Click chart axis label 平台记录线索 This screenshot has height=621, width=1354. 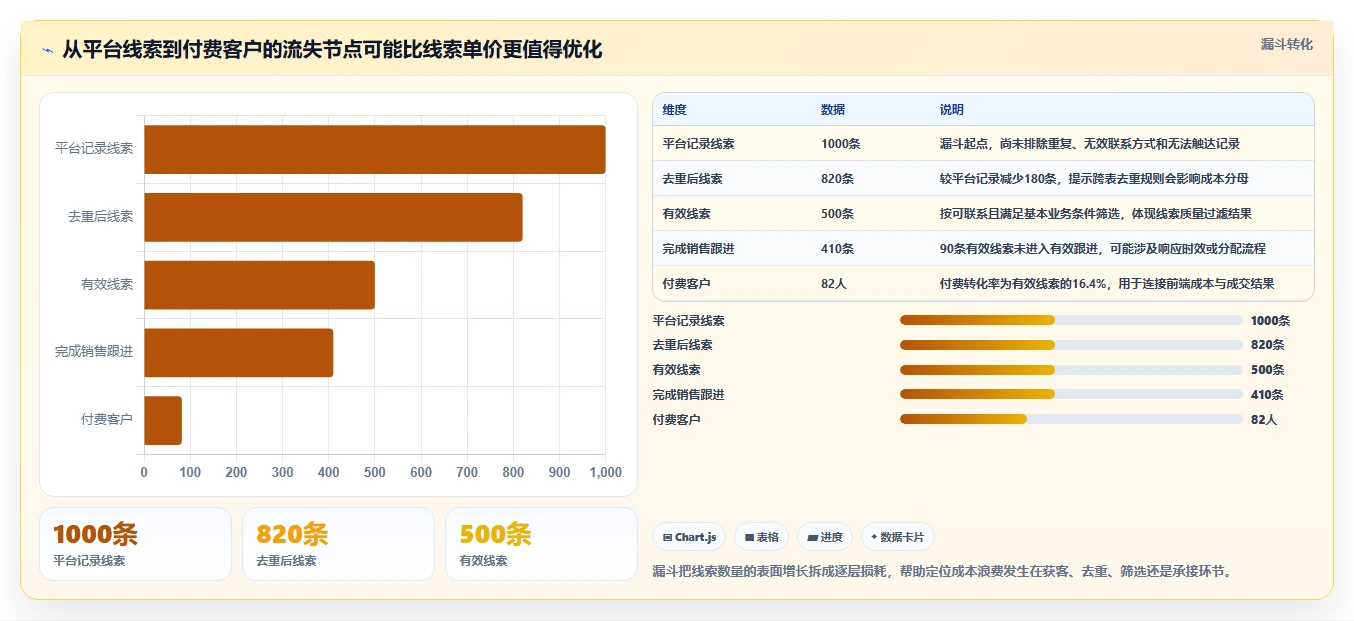click(x=94, y=149)
